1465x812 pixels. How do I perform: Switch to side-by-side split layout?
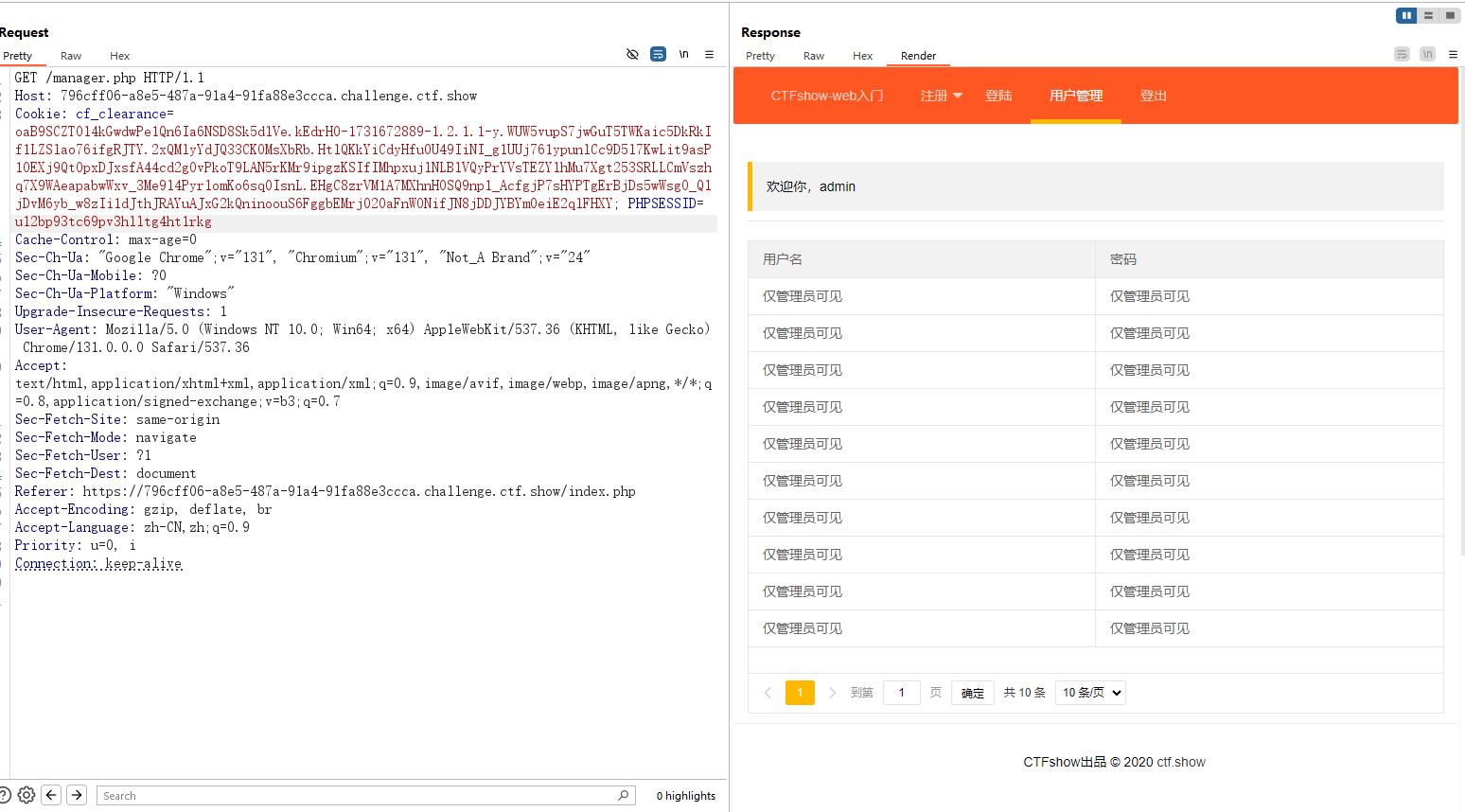(x=1406, y=15)
